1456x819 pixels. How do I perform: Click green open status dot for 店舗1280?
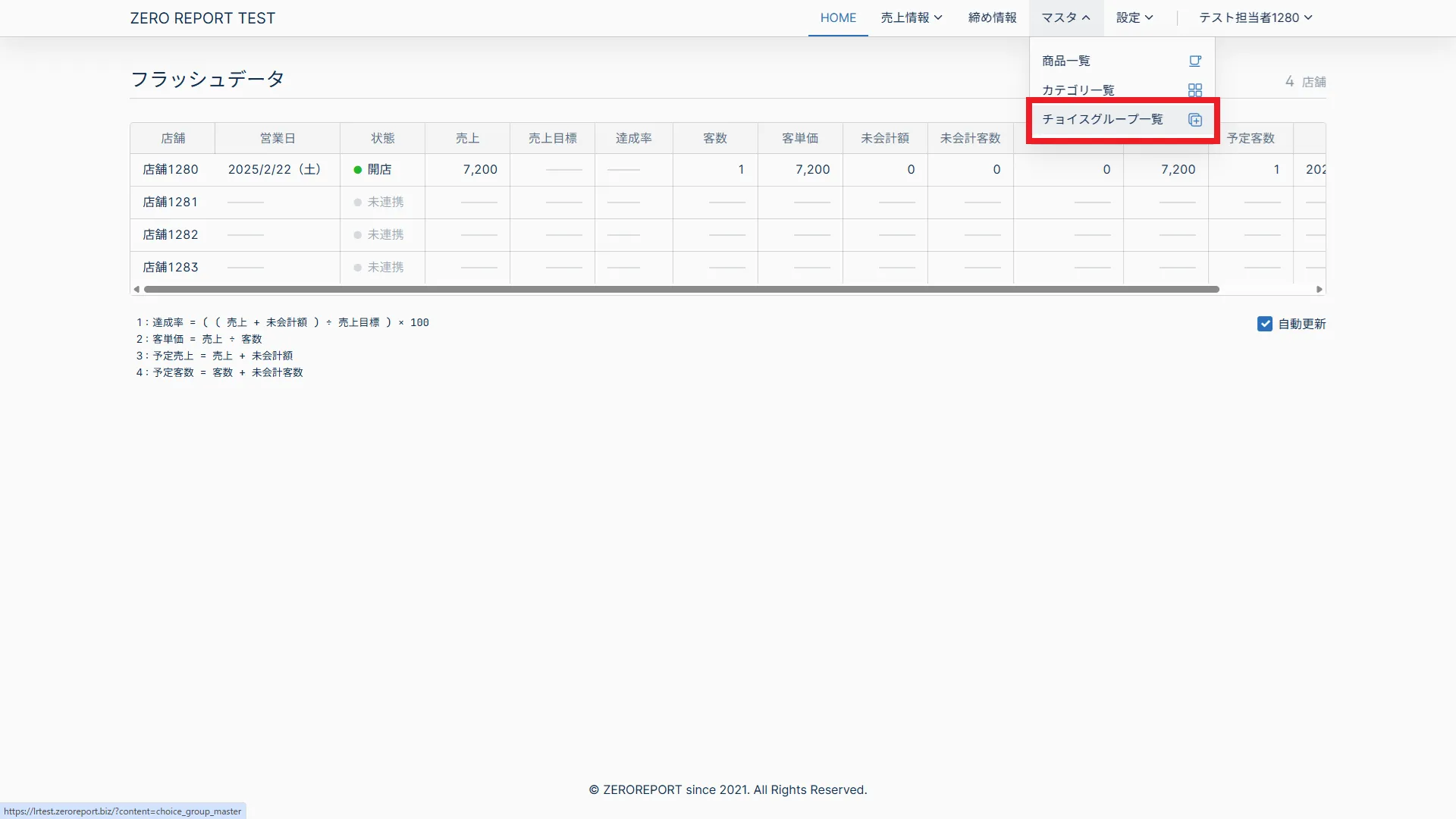(x=358, y=170)
